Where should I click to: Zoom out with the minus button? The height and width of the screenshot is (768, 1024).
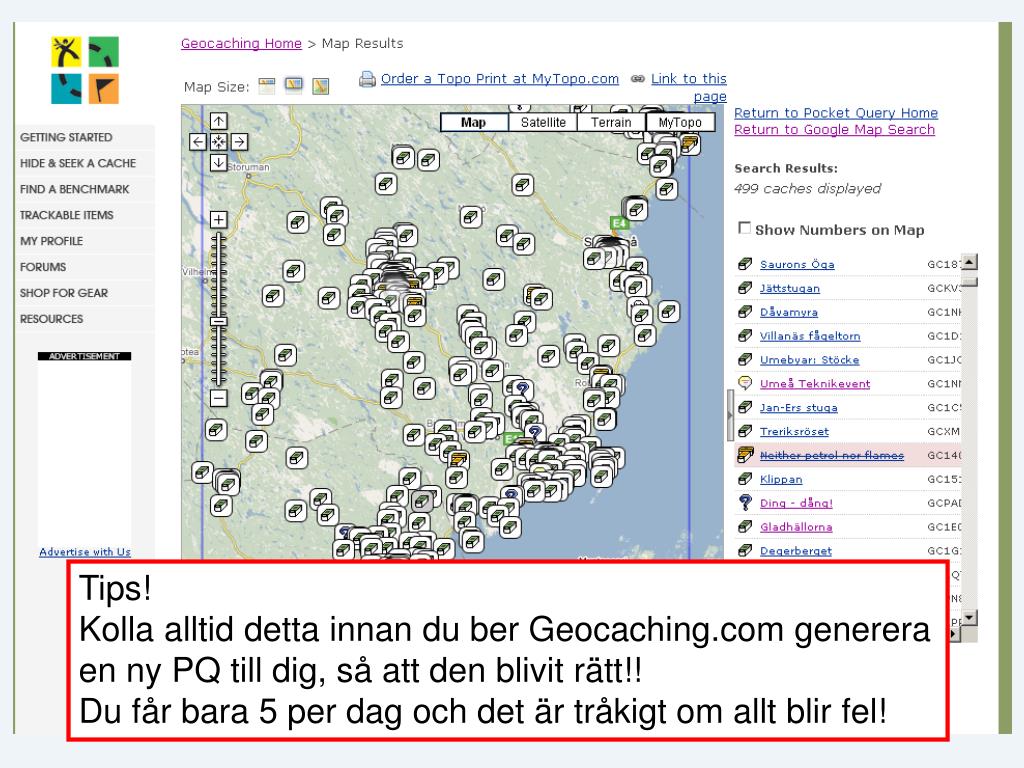click(219, 398)
